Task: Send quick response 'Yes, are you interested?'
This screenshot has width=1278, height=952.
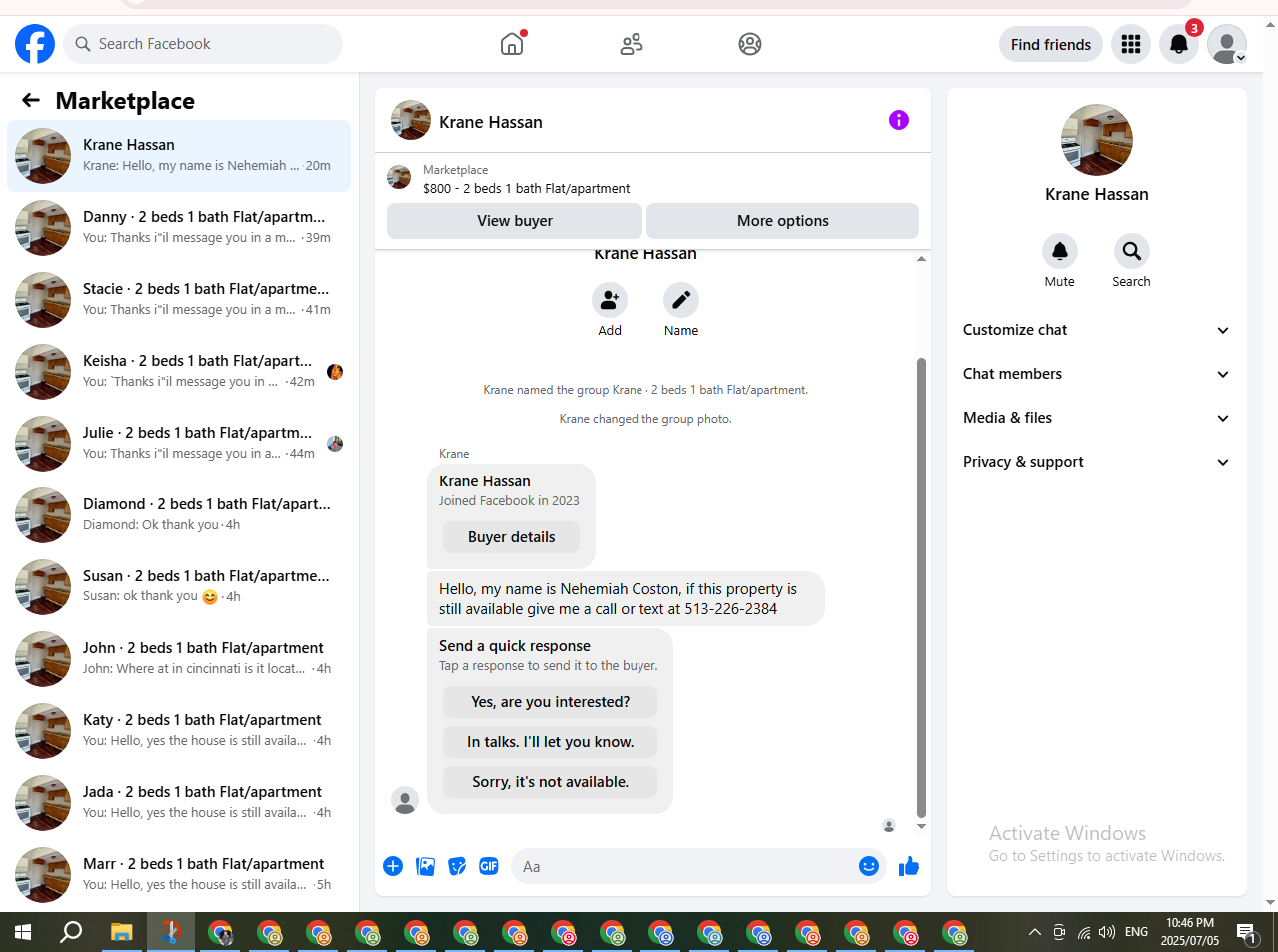Action: (x=551, y=702)
